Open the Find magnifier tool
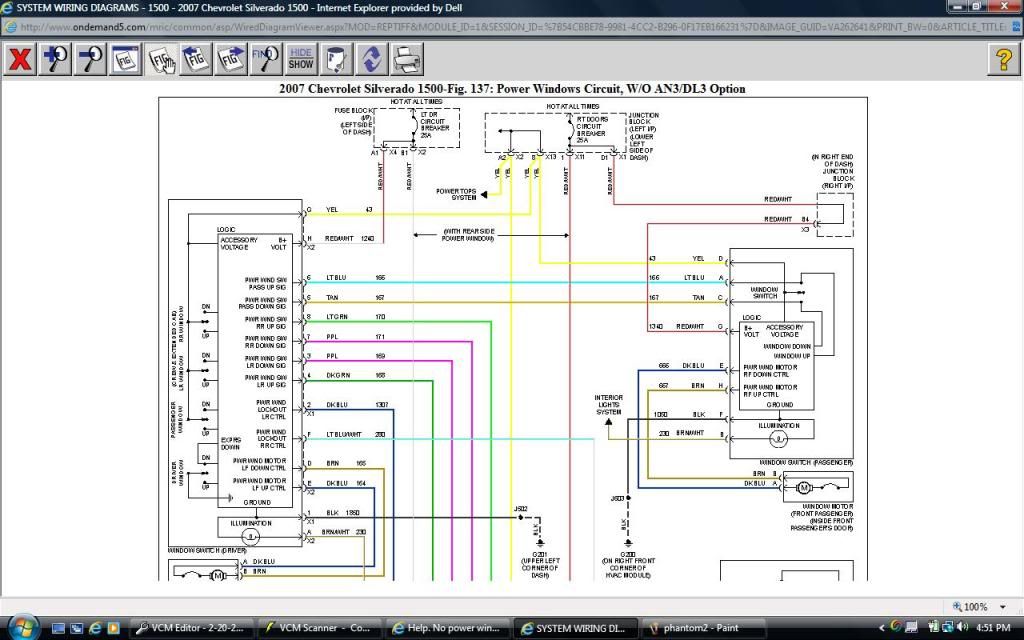1024x640 pixels. [266, 59]
